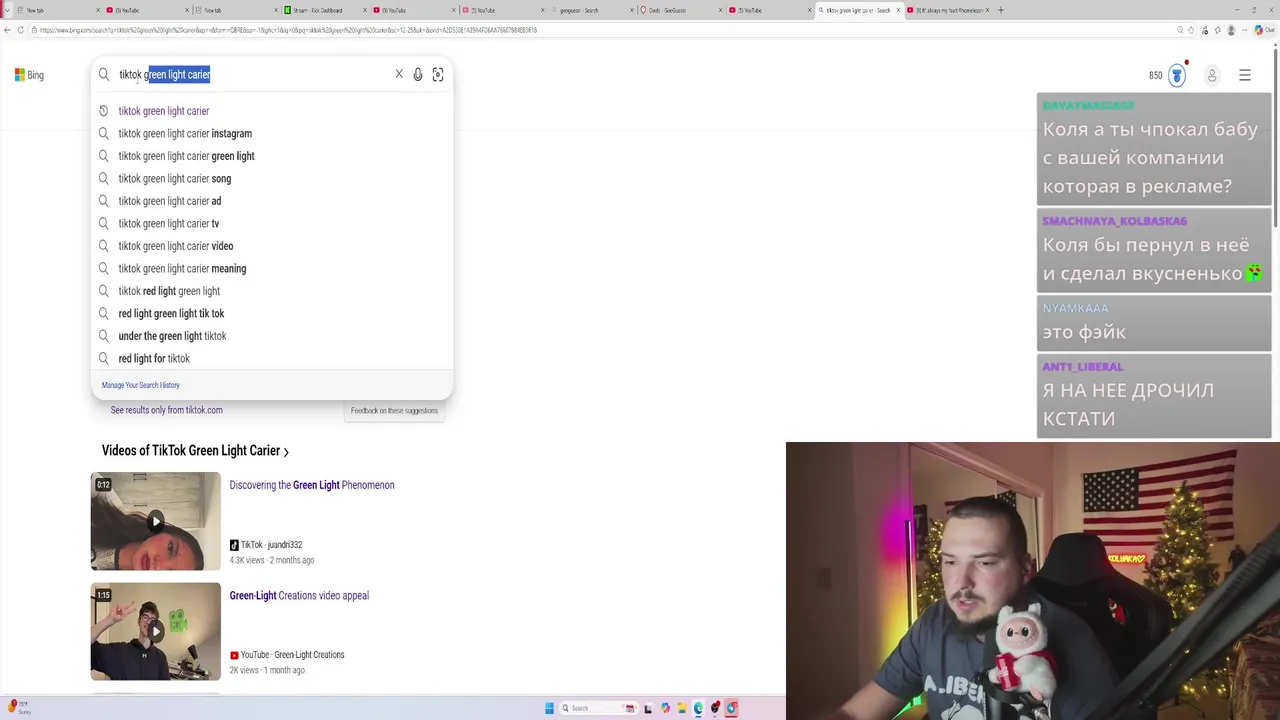Image resolution: width=1280 pixels, height=720 pixels.
Task: Clear the search box with the X
Action: coord(399,74)
